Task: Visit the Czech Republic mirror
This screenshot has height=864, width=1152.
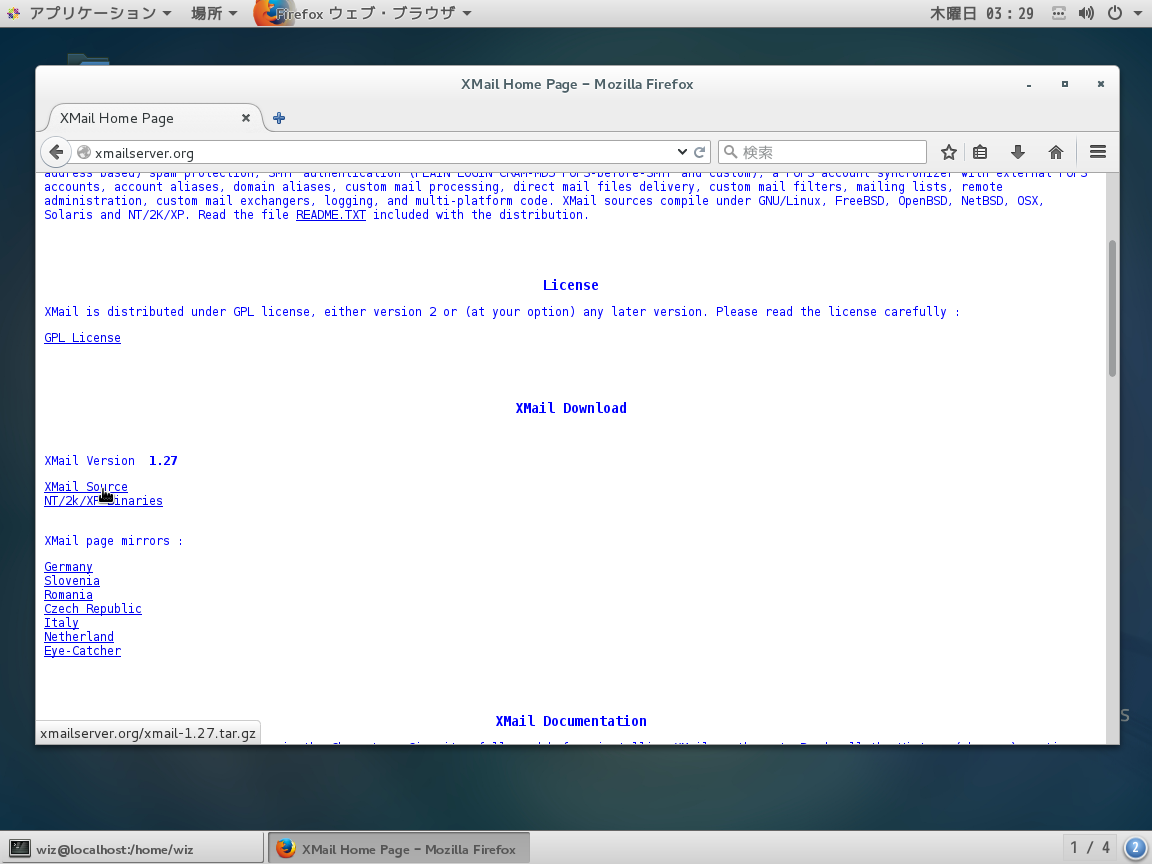Action: tap(93, 608)
